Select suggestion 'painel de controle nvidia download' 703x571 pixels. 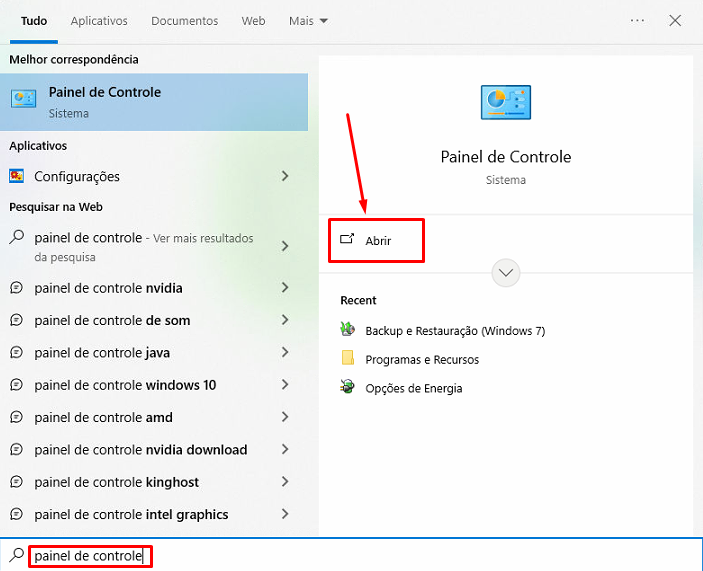point(154,450)
